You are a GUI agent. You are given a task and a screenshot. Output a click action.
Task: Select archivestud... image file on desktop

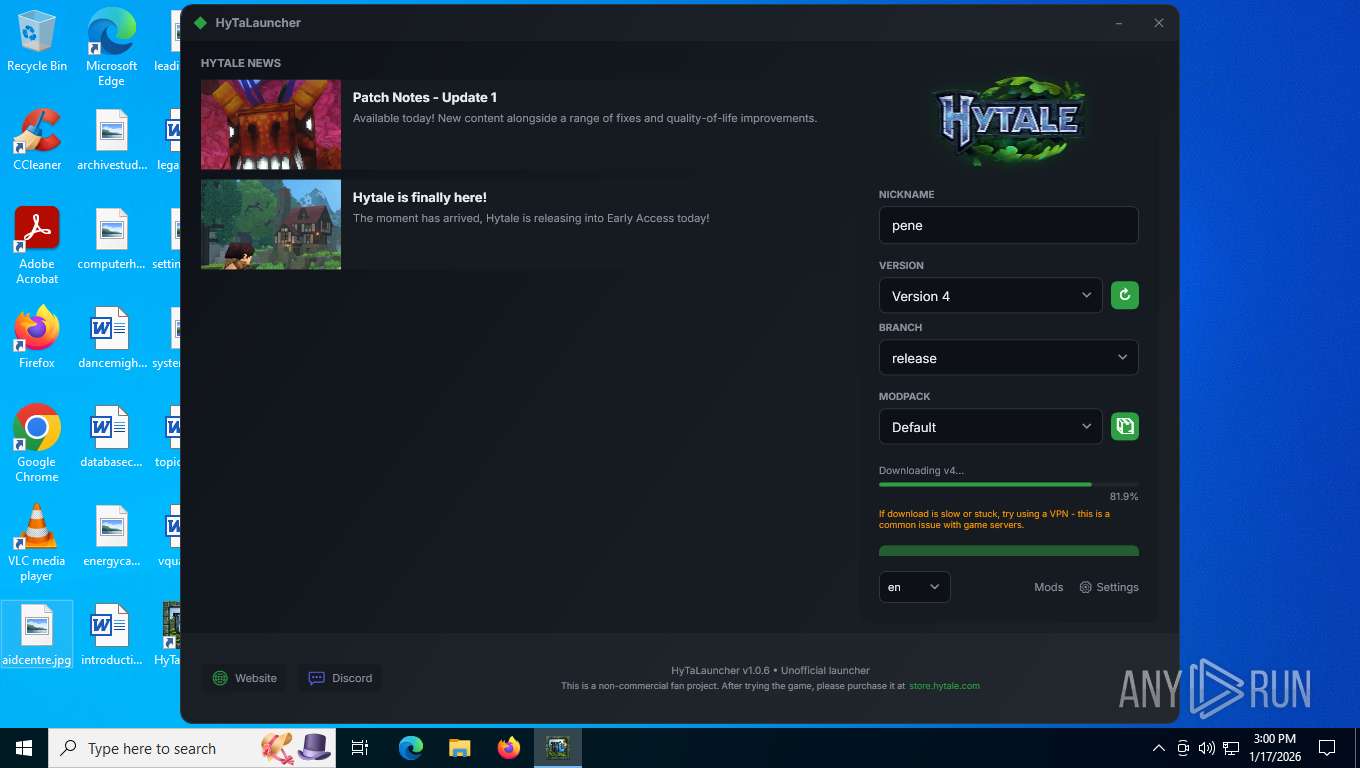click(111, 140)
